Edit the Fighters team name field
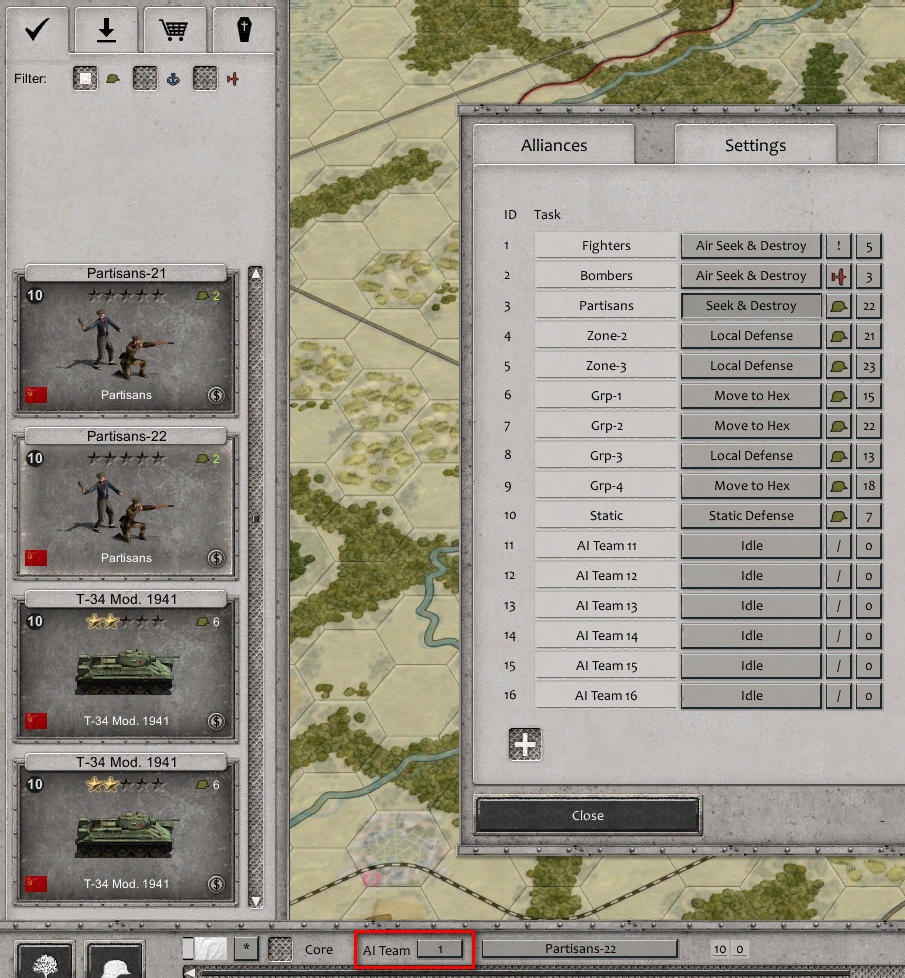This screenshot has width=905, height=978. 606,246
